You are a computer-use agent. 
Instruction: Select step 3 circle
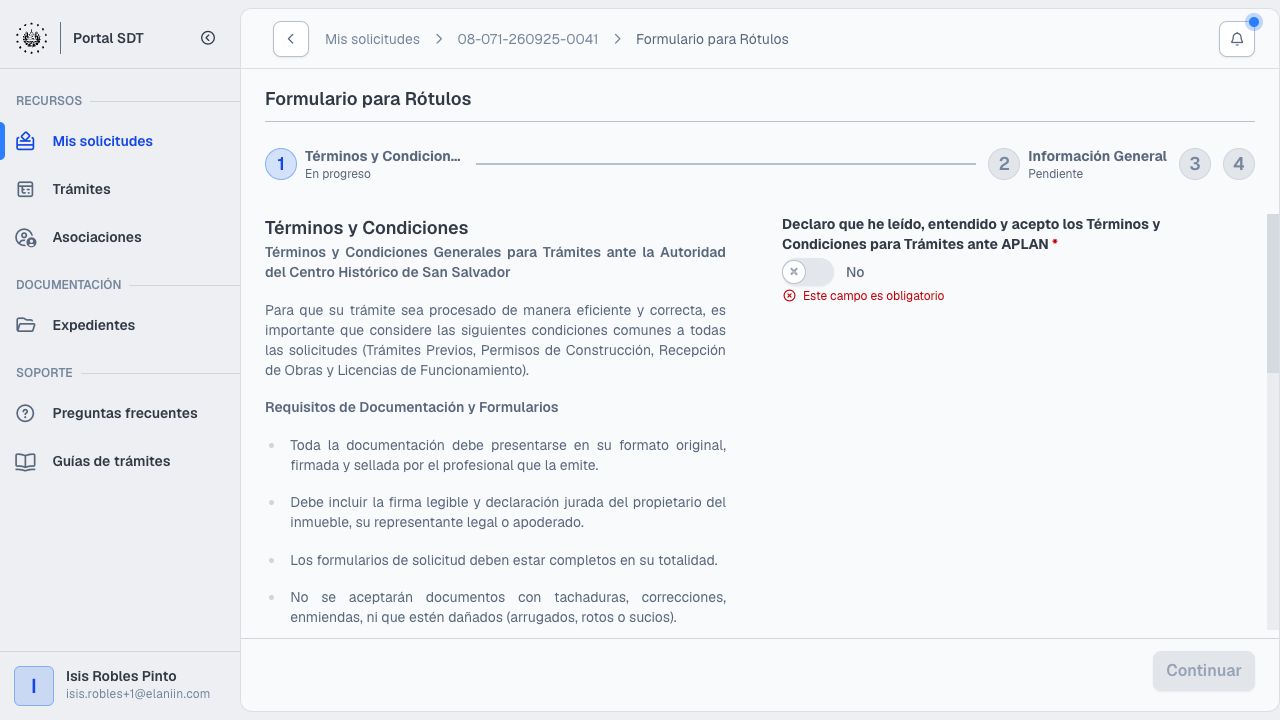pos(1195,164)
